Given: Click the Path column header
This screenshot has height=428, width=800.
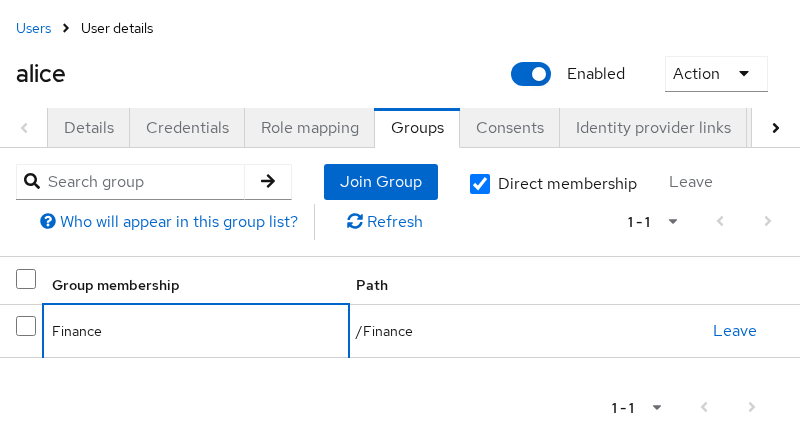Looking at the screenshot, I should click(372, 285).
